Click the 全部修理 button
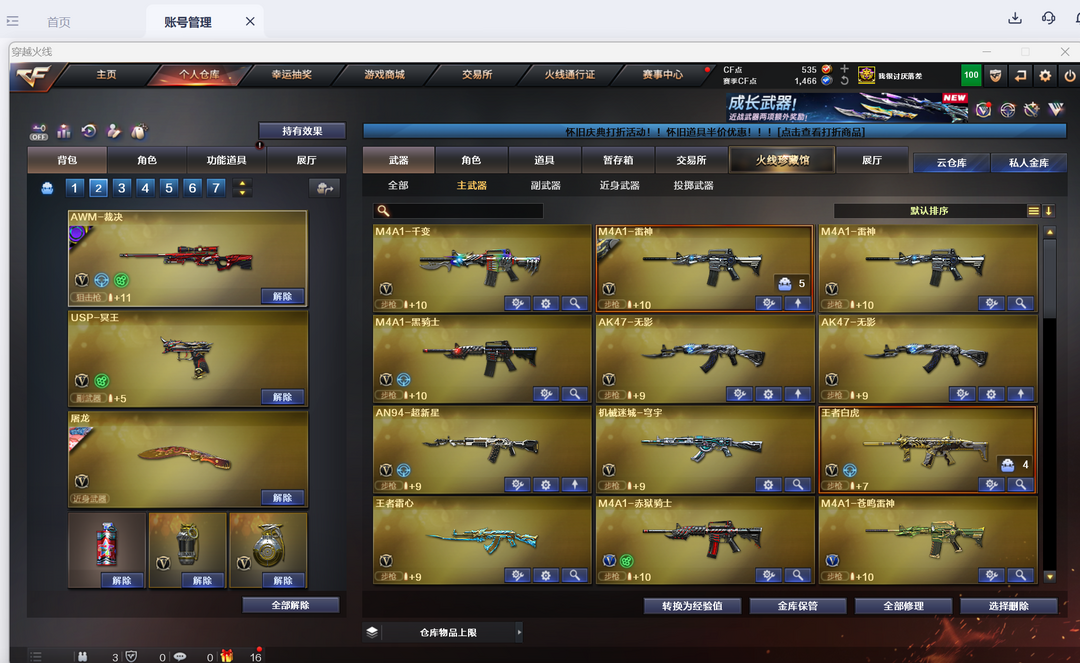This screenshot has height=663, width=1080. tap(903, 606)
